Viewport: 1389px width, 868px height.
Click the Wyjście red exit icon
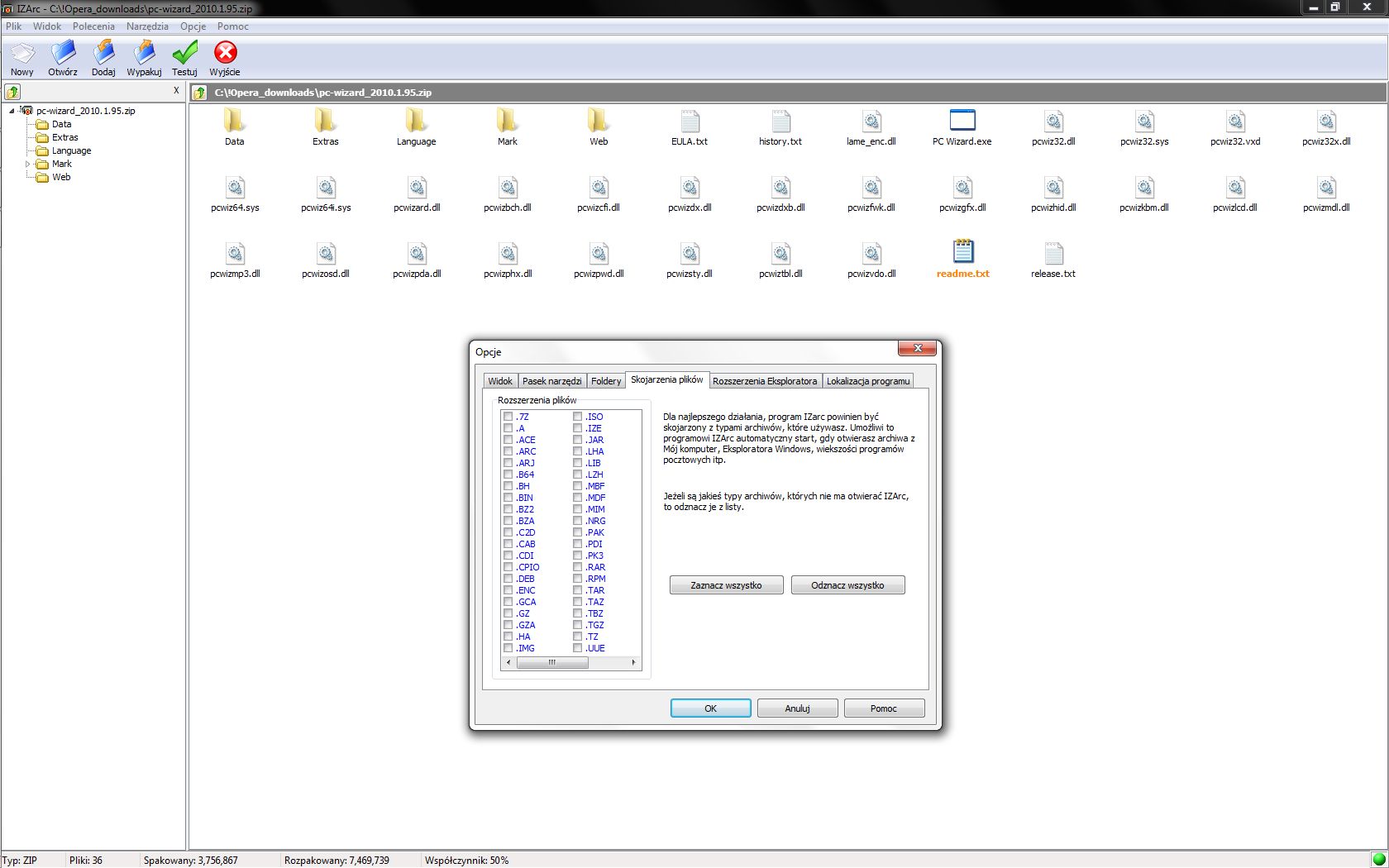point(225,53)
